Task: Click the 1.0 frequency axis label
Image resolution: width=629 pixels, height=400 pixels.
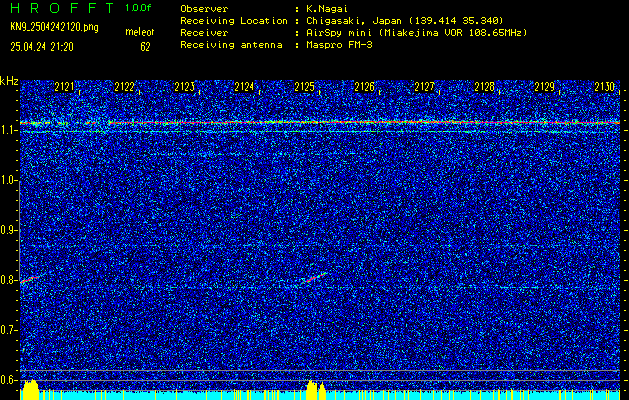Action: tap(8, 180)
